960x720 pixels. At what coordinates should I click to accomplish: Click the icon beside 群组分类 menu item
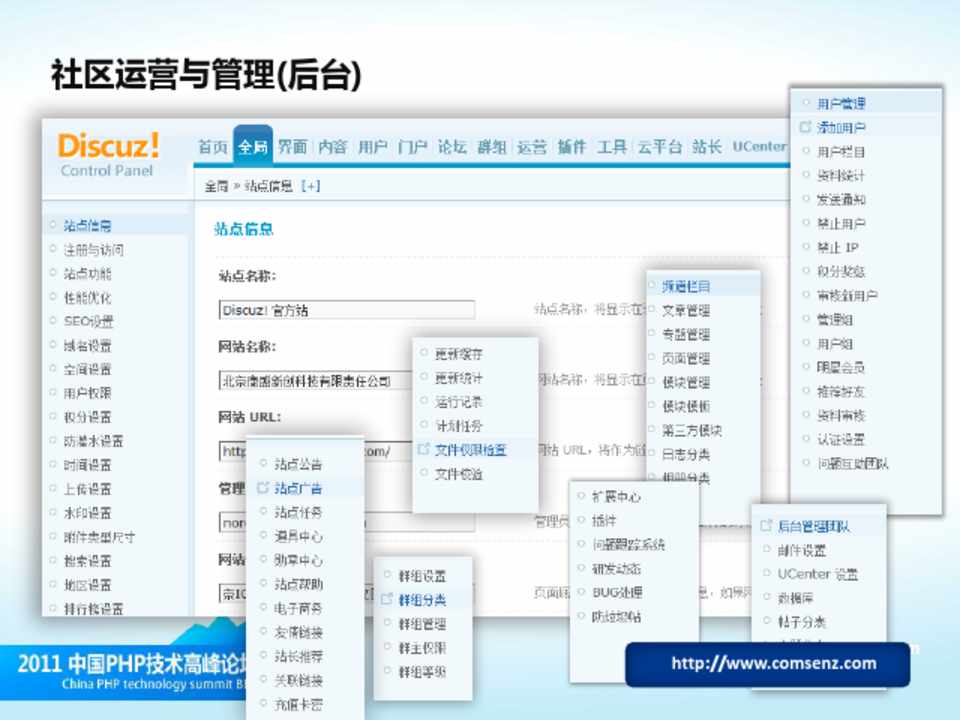(x=387, y=600)
